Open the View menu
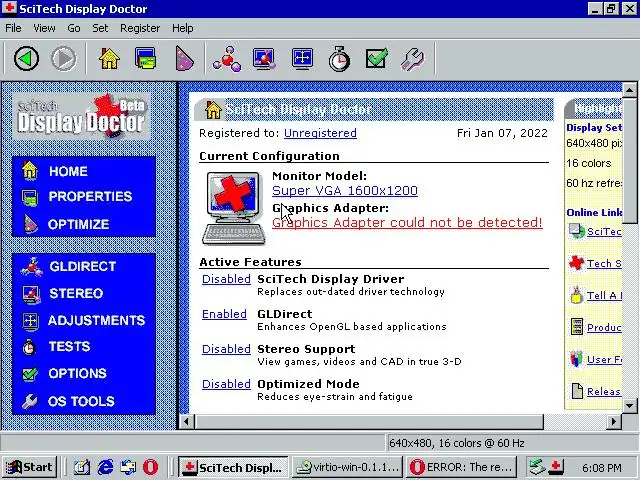Viewport: 640px width, 480px height. [44, 28]
